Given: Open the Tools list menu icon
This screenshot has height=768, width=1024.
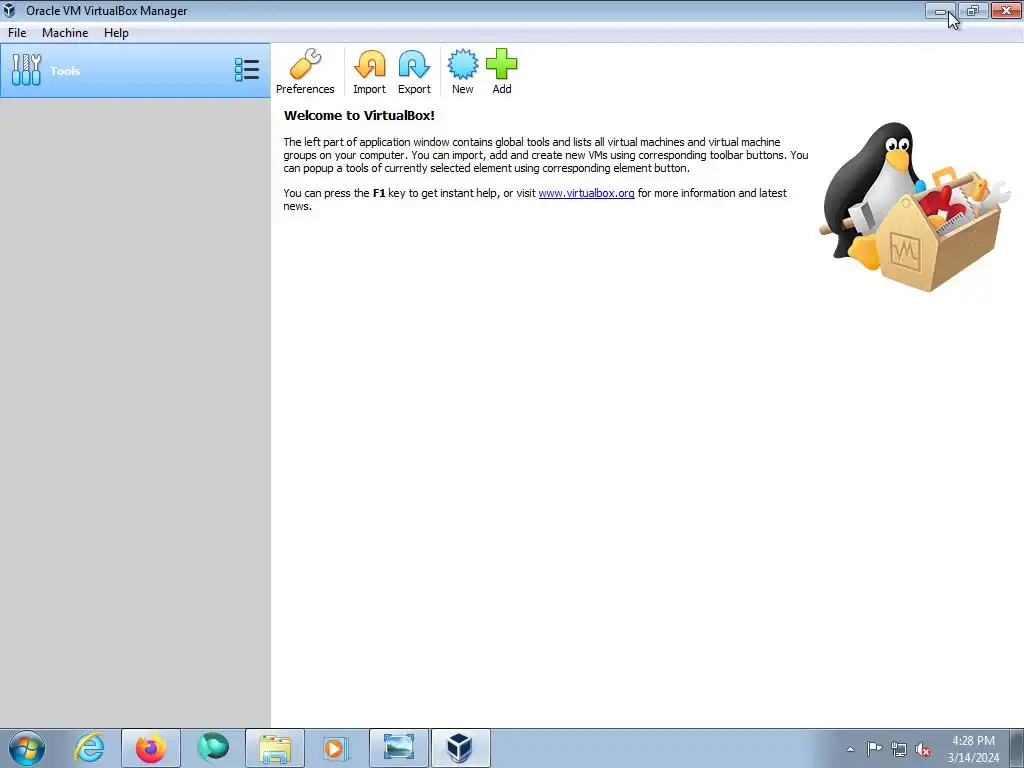Looking at the screenshot, I should pyautogui.click(x=247, y=70).
